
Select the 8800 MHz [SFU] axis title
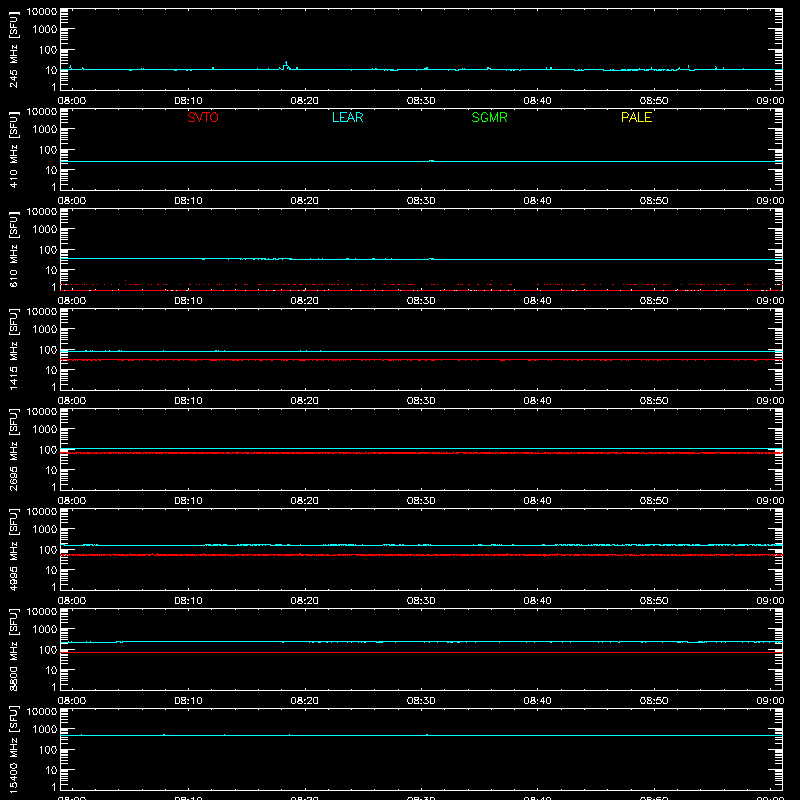click(13, 649)
